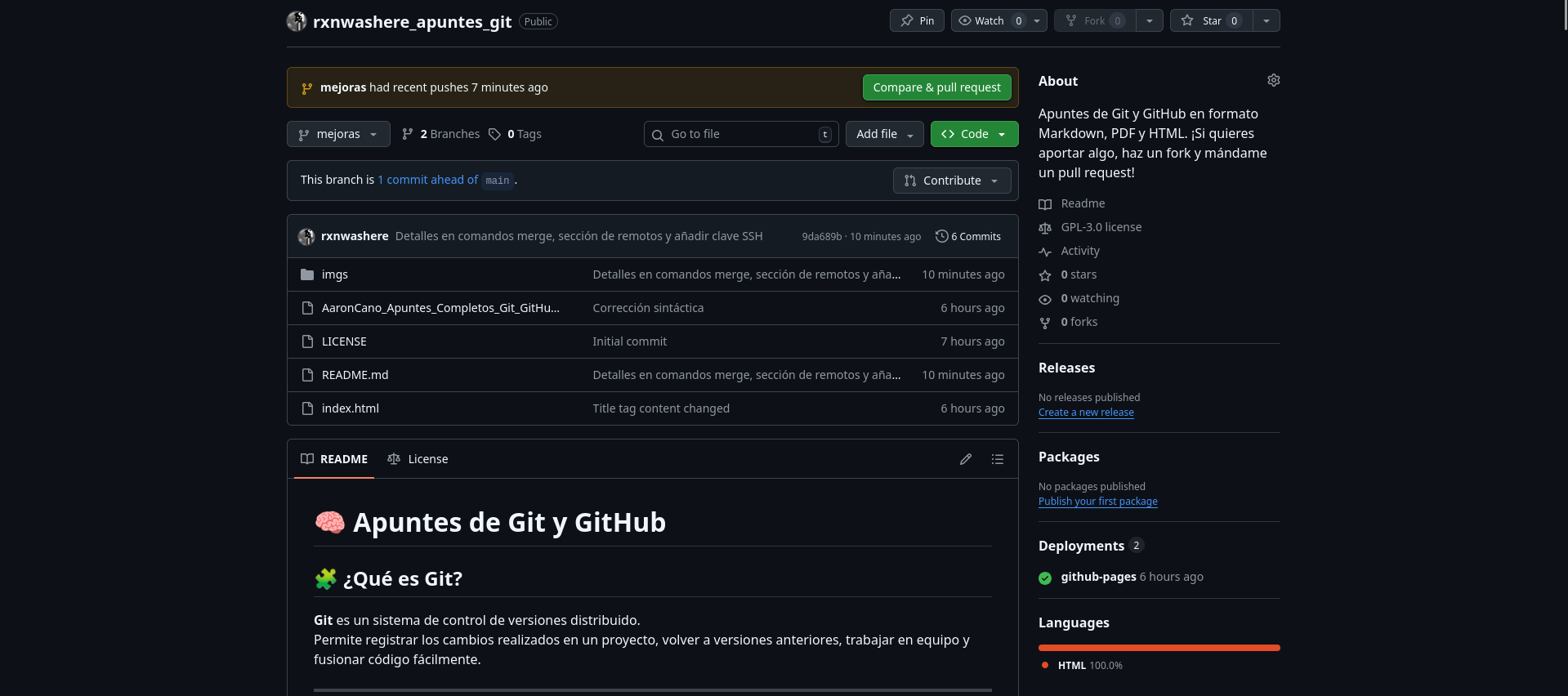The image size is (1568, 696).
Task: Click the file icon next to LICENSE
Action: click(x=307, y=341)
